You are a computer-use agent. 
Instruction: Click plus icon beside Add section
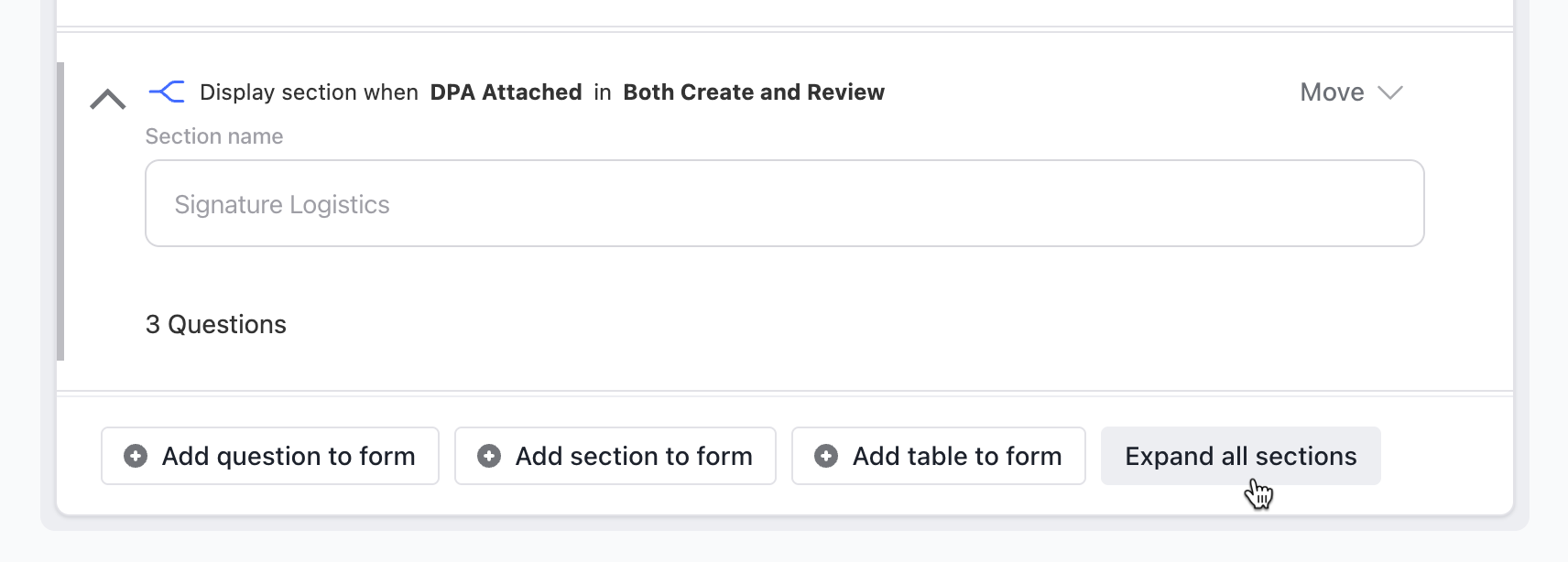click(489, 456)
